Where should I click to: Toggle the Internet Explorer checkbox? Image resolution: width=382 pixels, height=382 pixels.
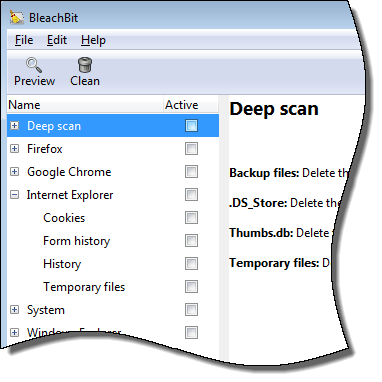click(191, 195)
